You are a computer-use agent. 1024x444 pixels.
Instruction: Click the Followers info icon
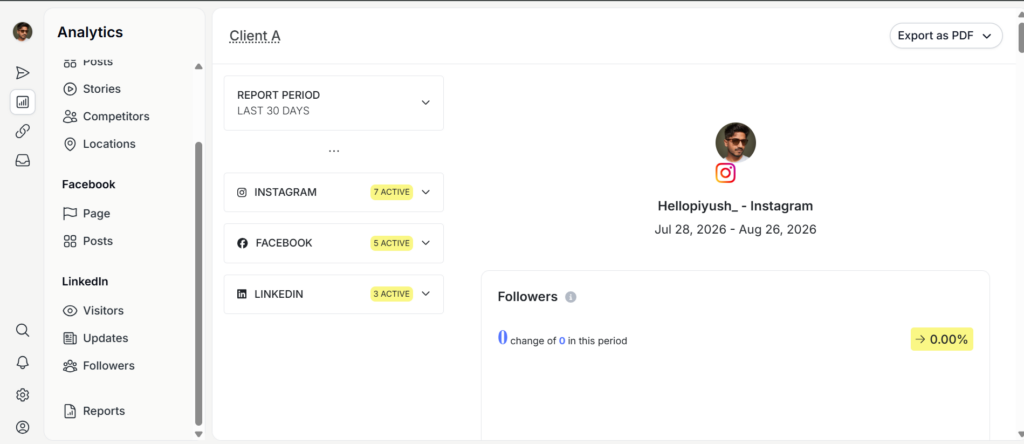(570, 297)
